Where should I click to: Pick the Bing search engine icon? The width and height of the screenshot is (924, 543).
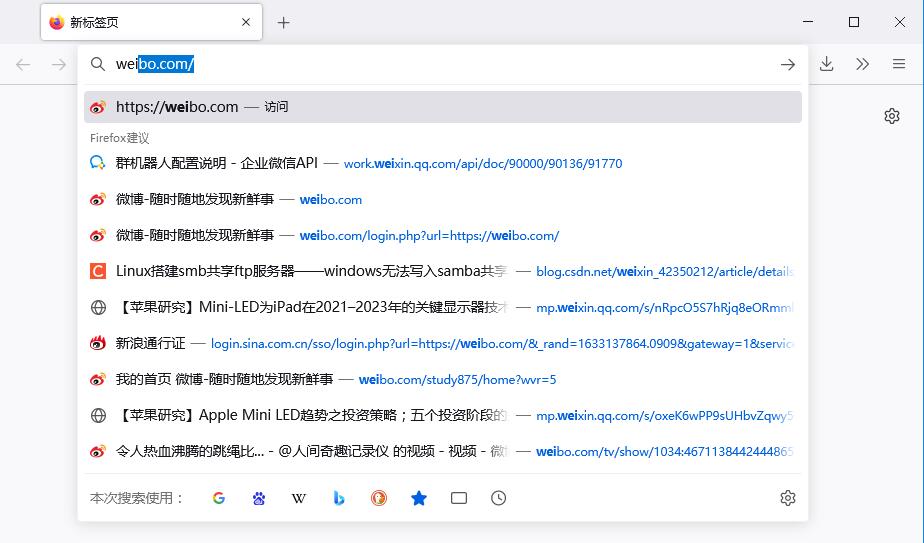pyautogui.click(x=339, y=498)
